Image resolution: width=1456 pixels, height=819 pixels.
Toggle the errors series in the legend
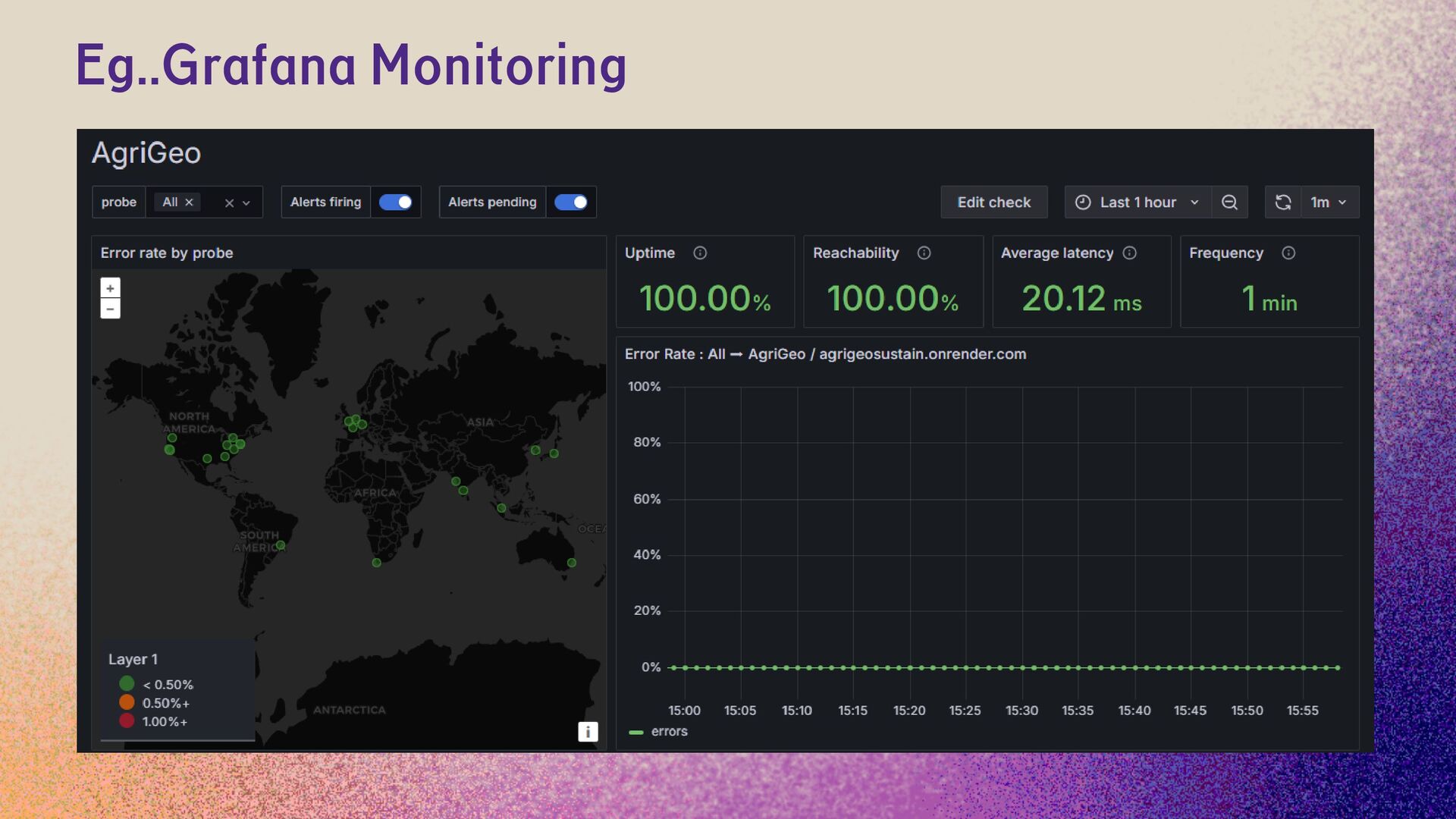tap(668, 732)
